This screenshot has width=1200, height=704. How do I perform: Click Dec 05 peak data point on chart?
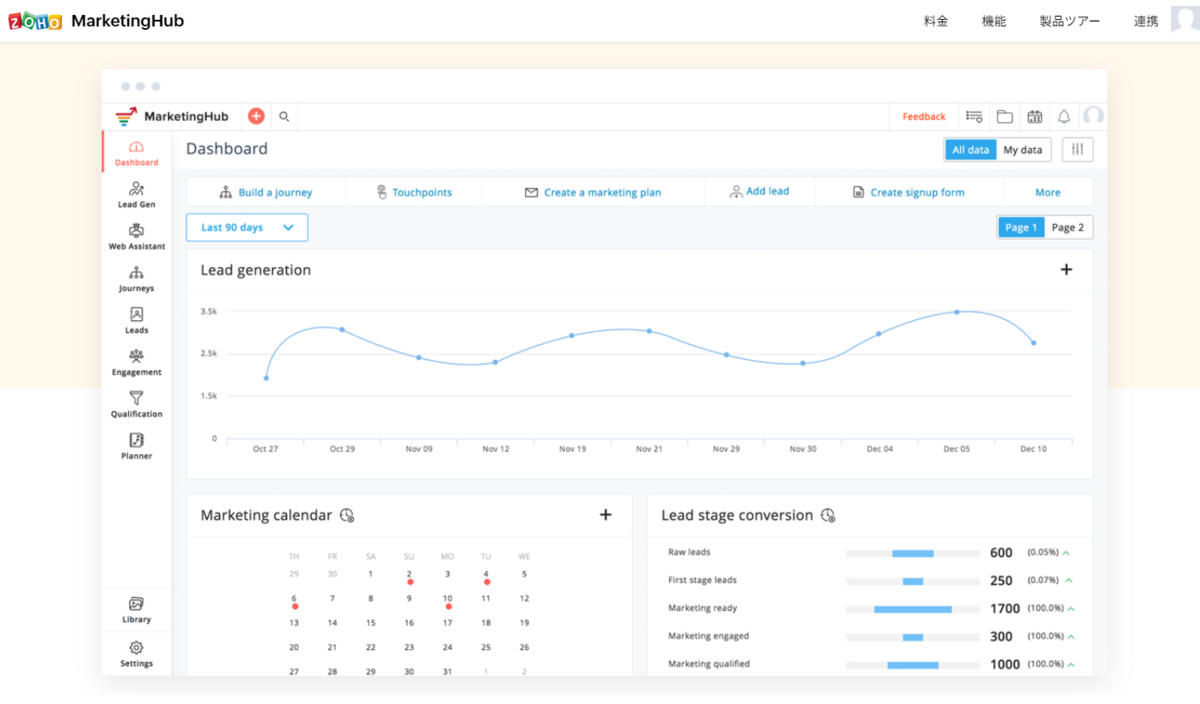(956, 312)
